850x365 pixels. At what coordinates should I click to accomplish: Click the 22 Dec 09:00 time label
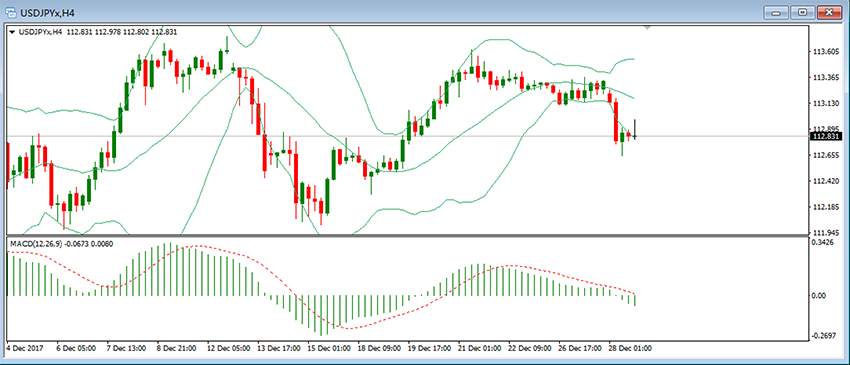tap(529, 348)
